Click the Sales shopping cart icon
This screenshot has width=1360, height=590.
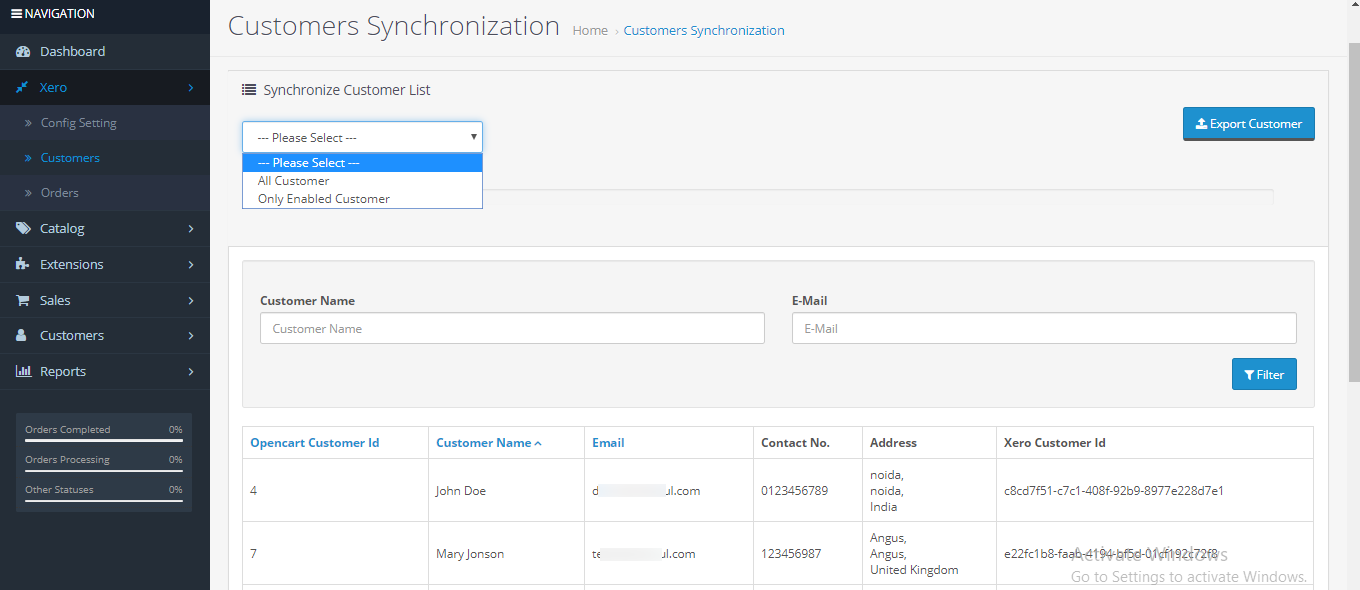pos(22,300)
